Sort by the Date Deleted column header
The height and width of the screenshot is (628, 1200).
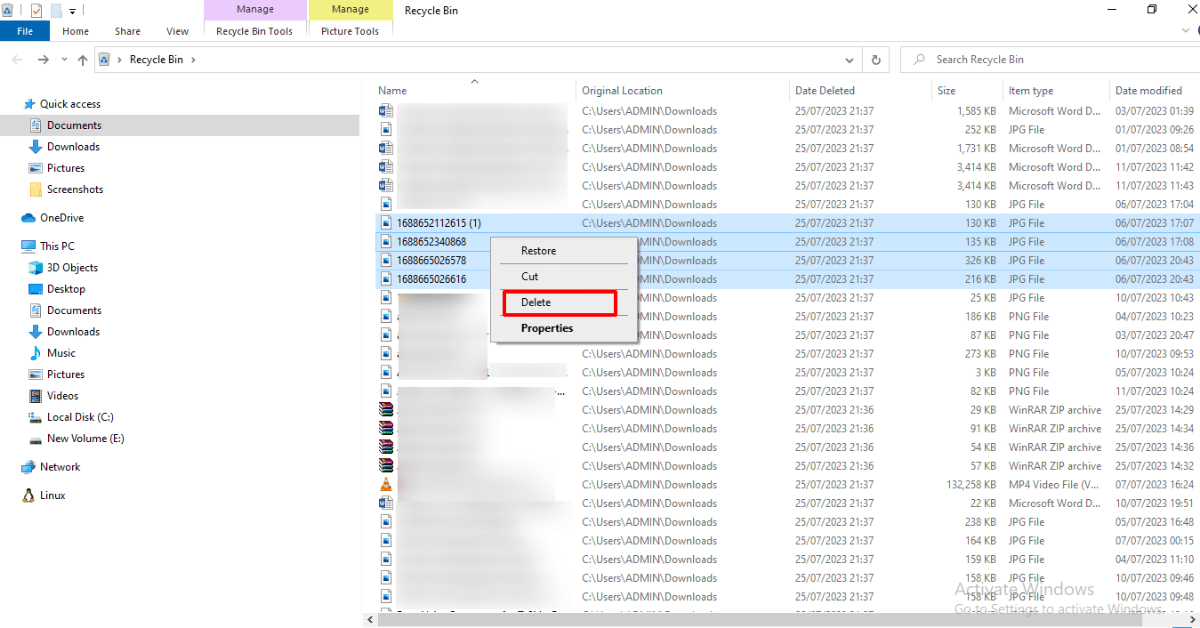pos(825,91)
